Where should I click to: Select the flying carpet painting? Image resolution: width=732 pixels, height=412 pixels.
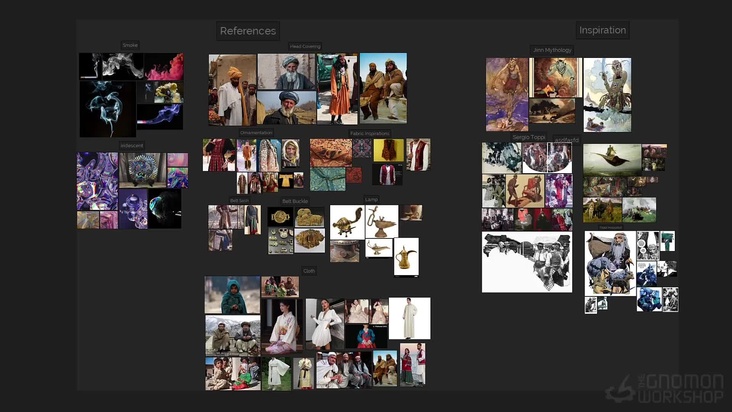tap(612, 160)
